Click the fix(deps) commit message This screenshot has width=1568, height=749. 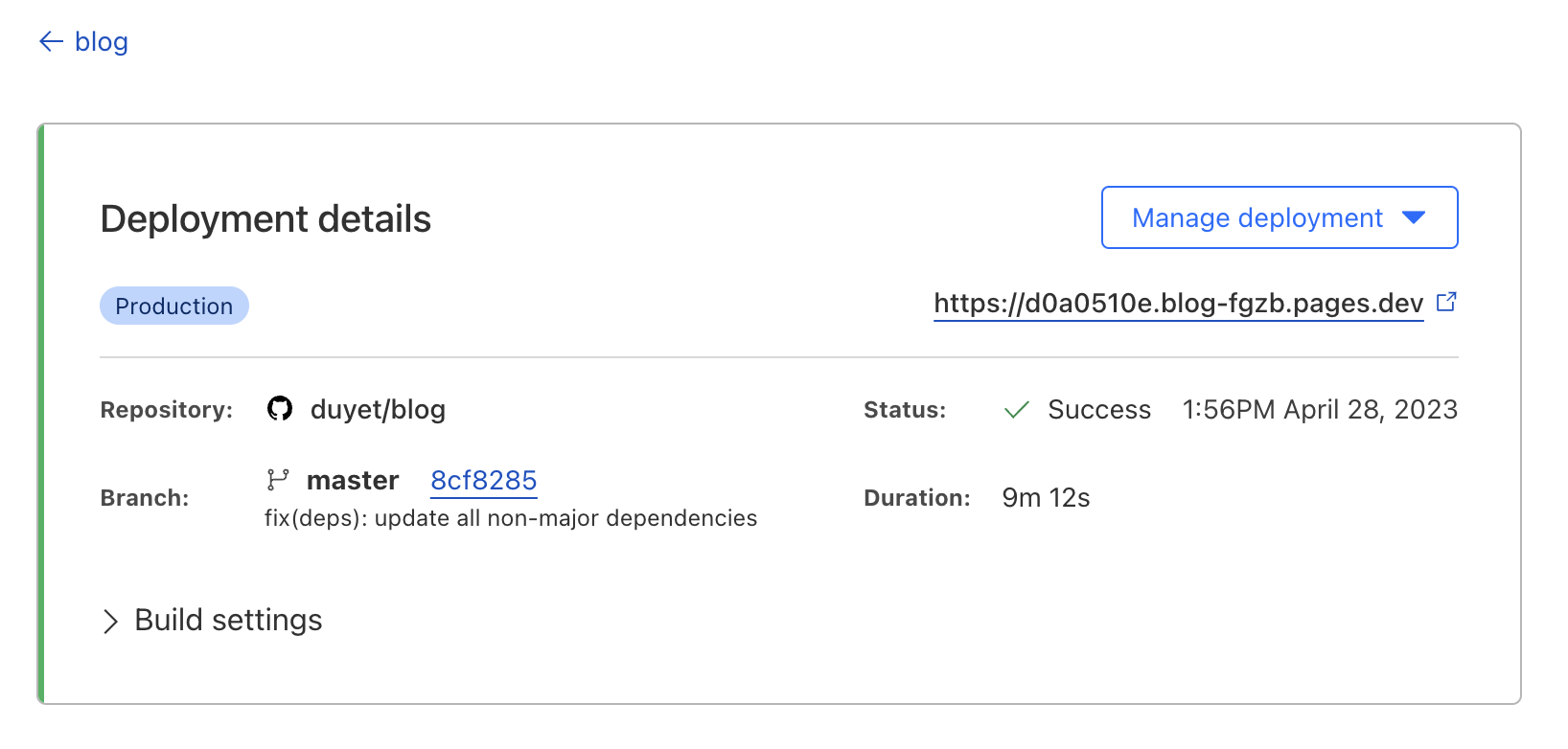511,518
